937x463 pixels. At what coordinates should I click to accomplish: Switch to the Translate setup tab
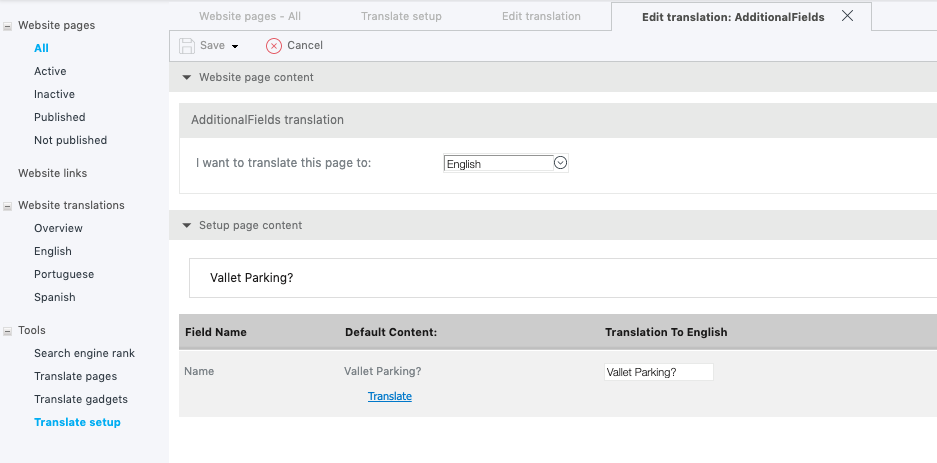(401, 16)
